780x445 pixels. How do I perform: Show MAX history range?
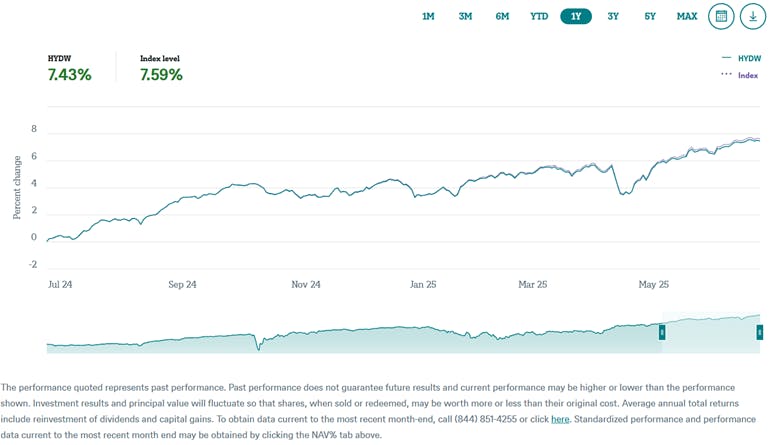click(687, 16)
